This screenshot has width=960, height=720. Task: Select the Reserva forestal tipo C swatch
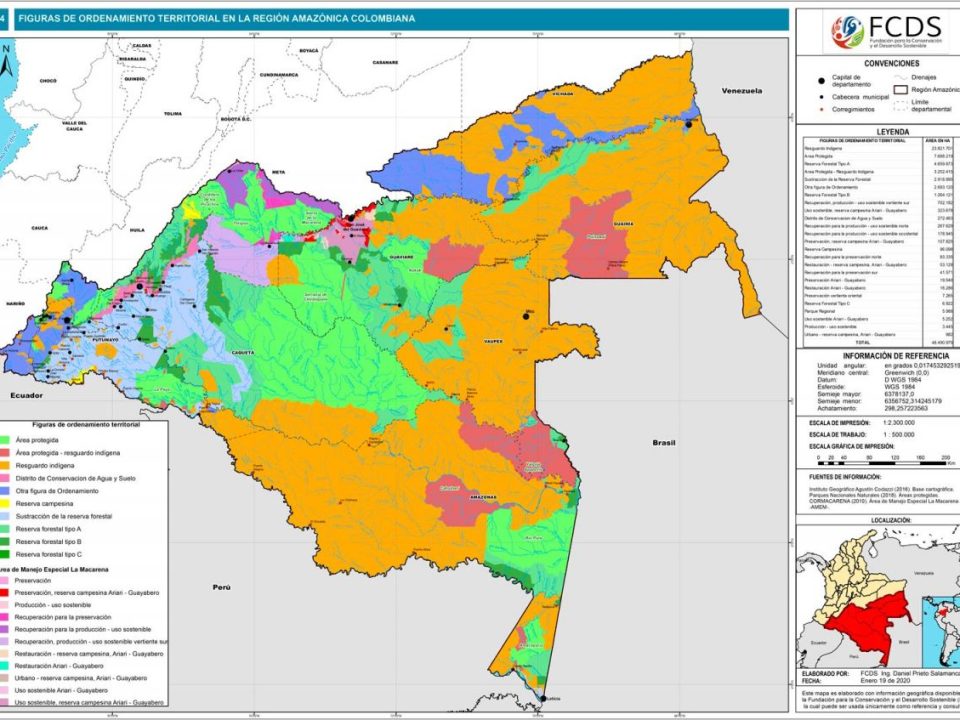click(7, 553)
